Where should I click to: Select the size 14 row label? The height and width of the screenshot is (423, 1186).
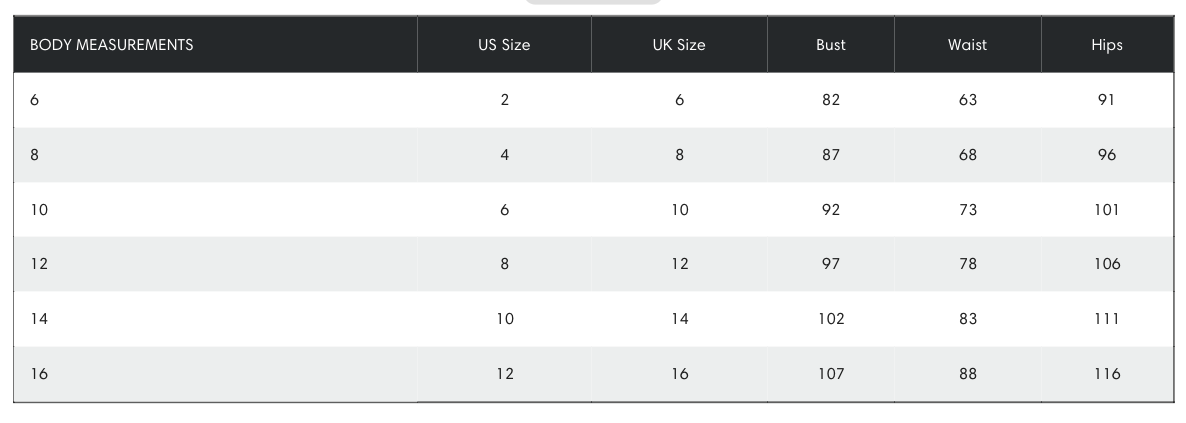[39, 319]
